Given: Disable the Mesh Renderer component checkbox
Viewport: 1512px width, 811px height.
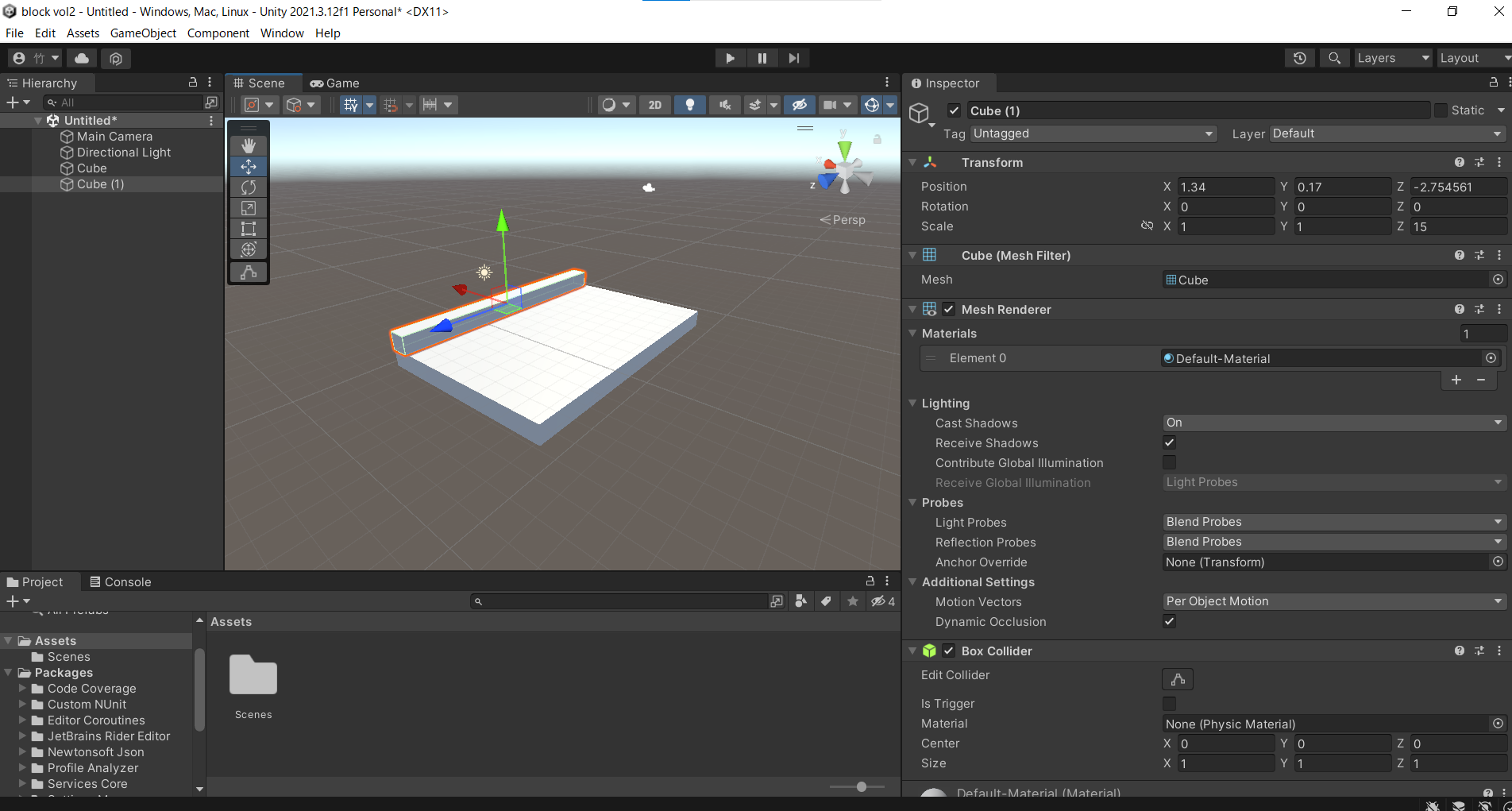Looking at the screenshot, I should pos(949,309).
